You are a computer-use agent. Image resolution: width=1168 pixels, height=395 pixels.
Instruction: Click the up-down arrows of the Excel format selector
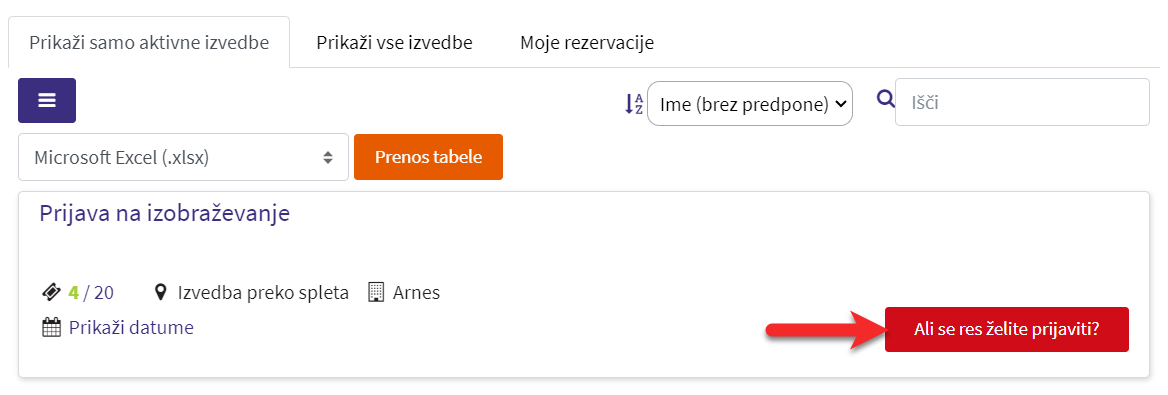(327, 157)
